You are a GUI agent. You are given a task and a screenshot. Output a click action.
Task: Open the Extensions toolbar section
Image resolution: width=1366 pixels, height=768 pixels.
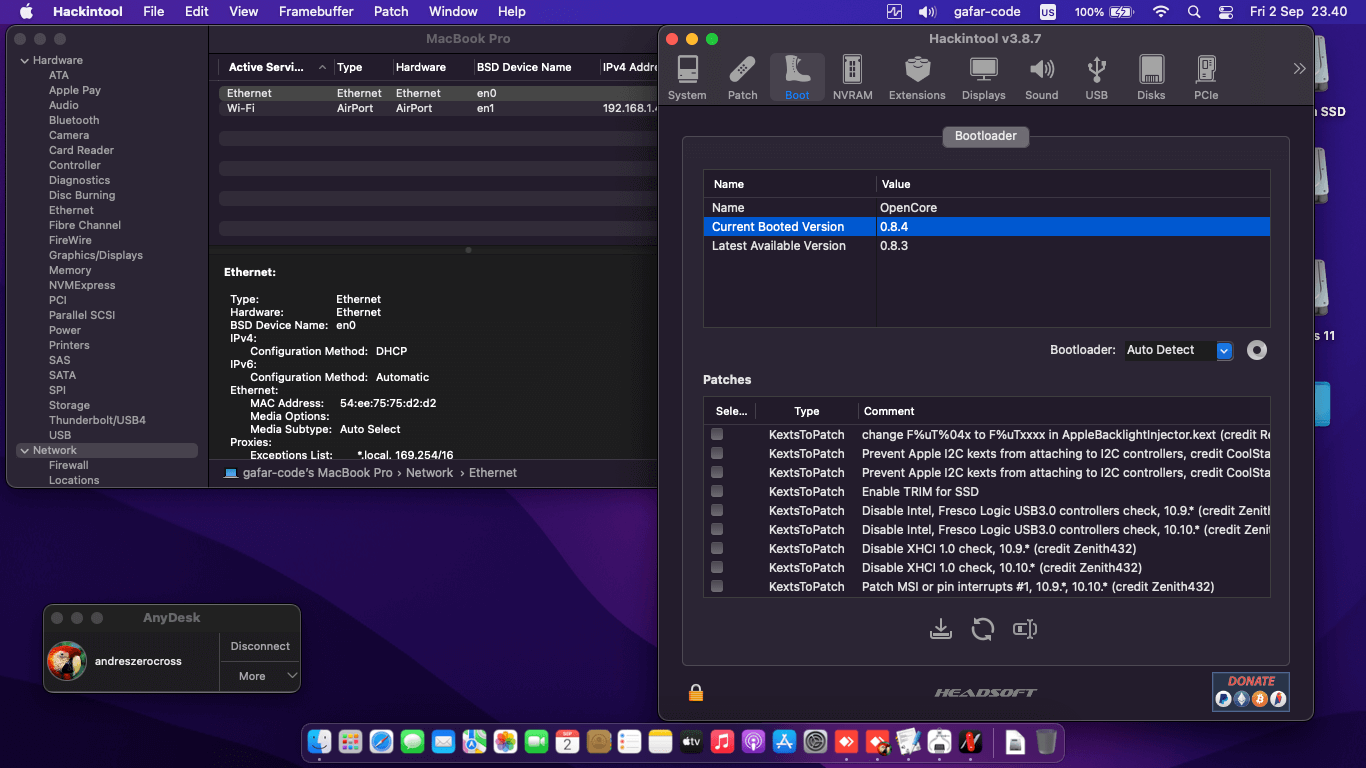click(917, 78)
